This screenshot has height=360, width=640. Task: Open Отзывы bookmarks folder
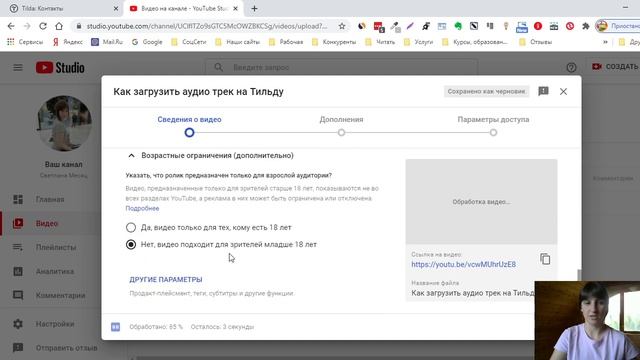[x=536, y=42]
